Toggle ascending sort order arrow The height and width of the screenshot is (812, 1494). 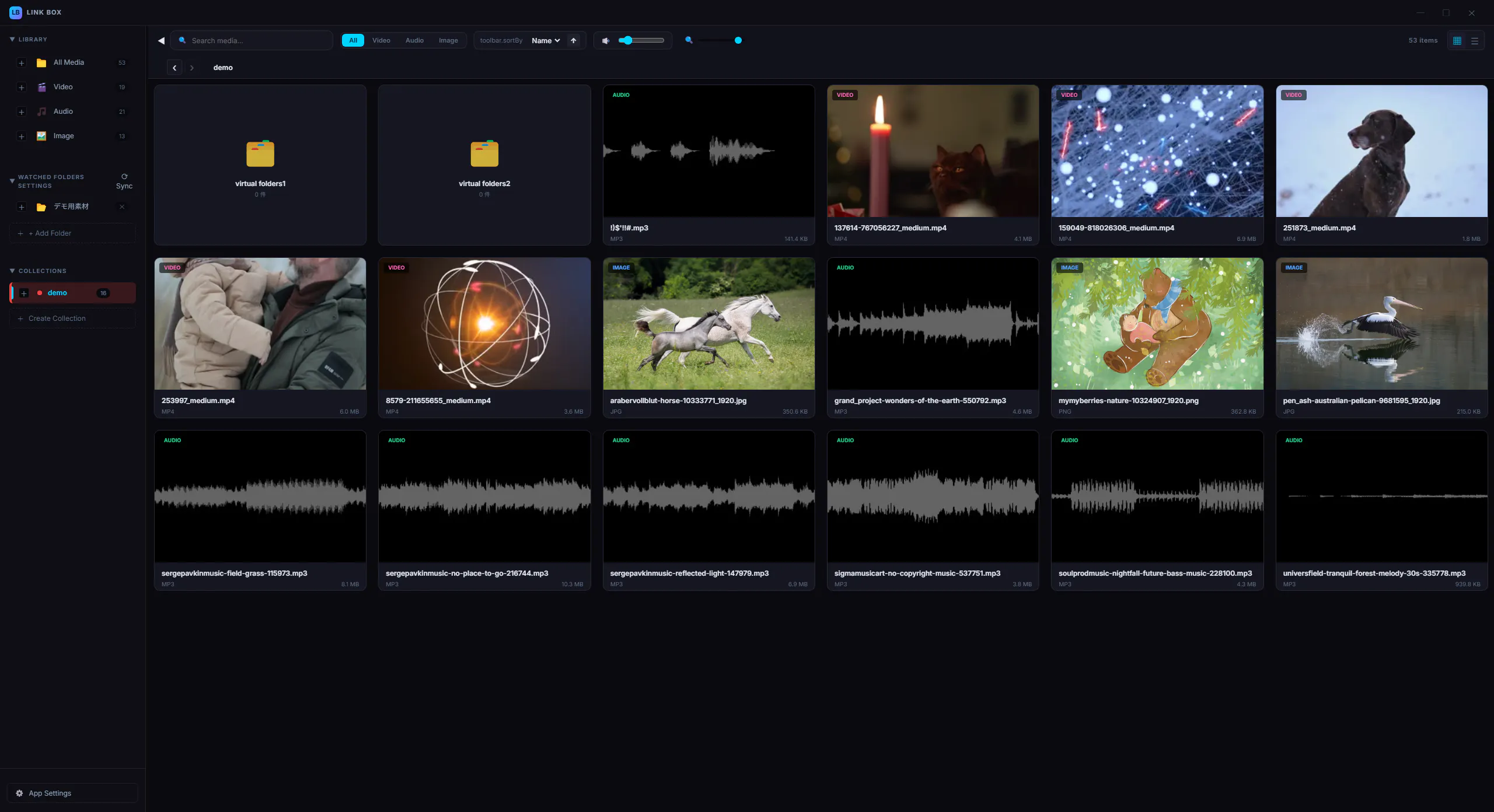(574, 40)
